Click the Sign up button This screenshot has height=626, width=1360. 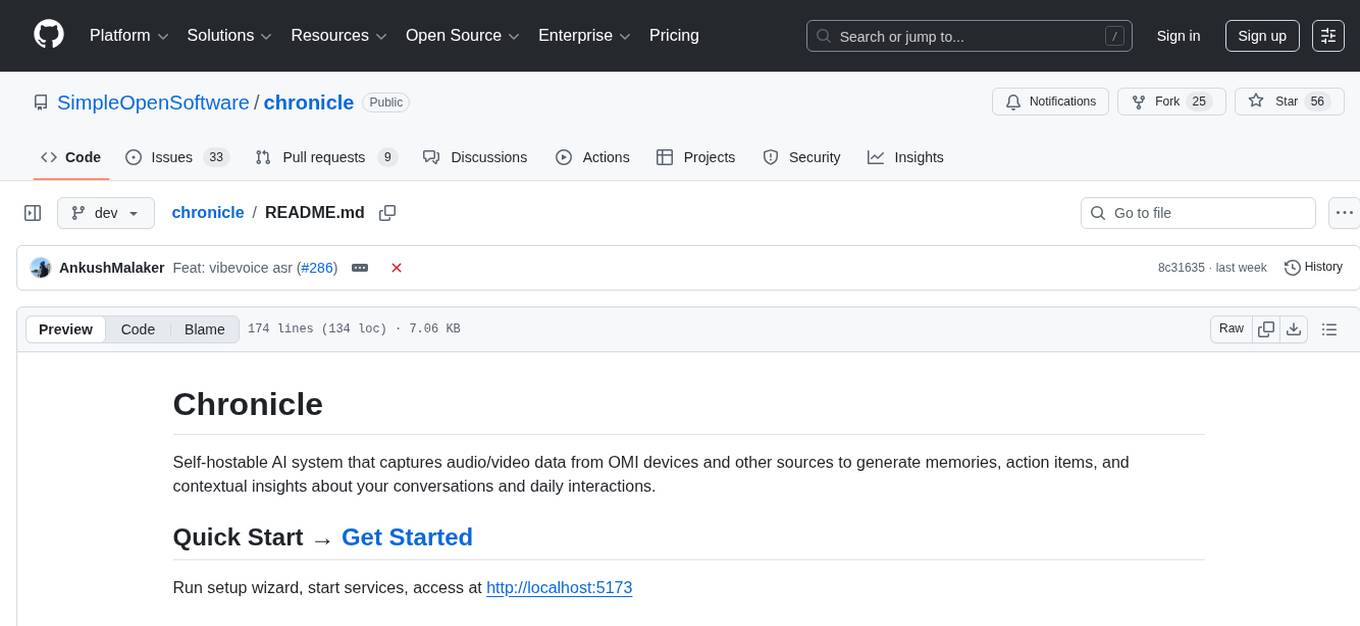[x=1261, y=36]
